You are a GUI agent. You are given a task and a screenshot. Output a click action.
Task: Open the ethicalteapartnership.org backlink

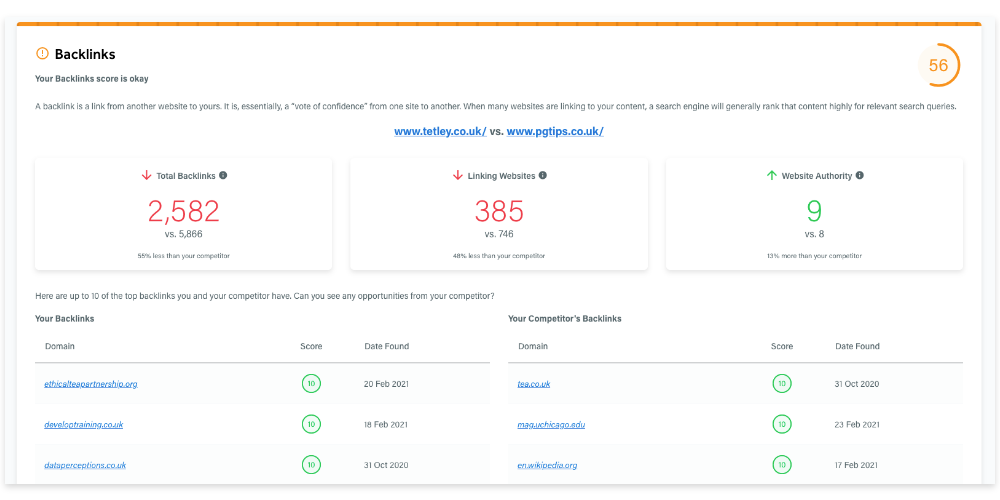[x=91, y=384]
